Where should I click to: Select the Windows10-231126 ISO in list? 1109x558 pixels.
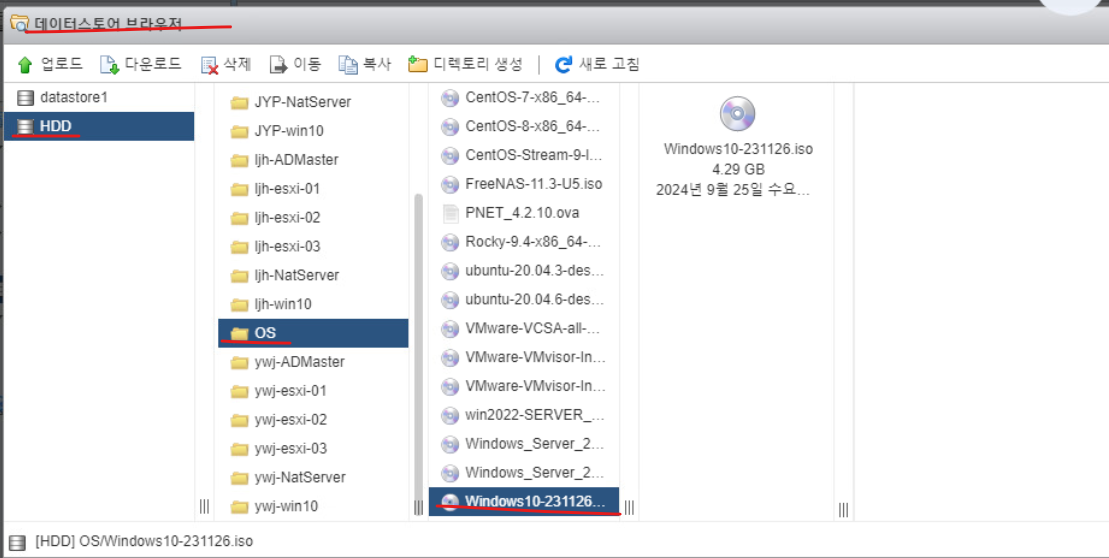point(524,501)
